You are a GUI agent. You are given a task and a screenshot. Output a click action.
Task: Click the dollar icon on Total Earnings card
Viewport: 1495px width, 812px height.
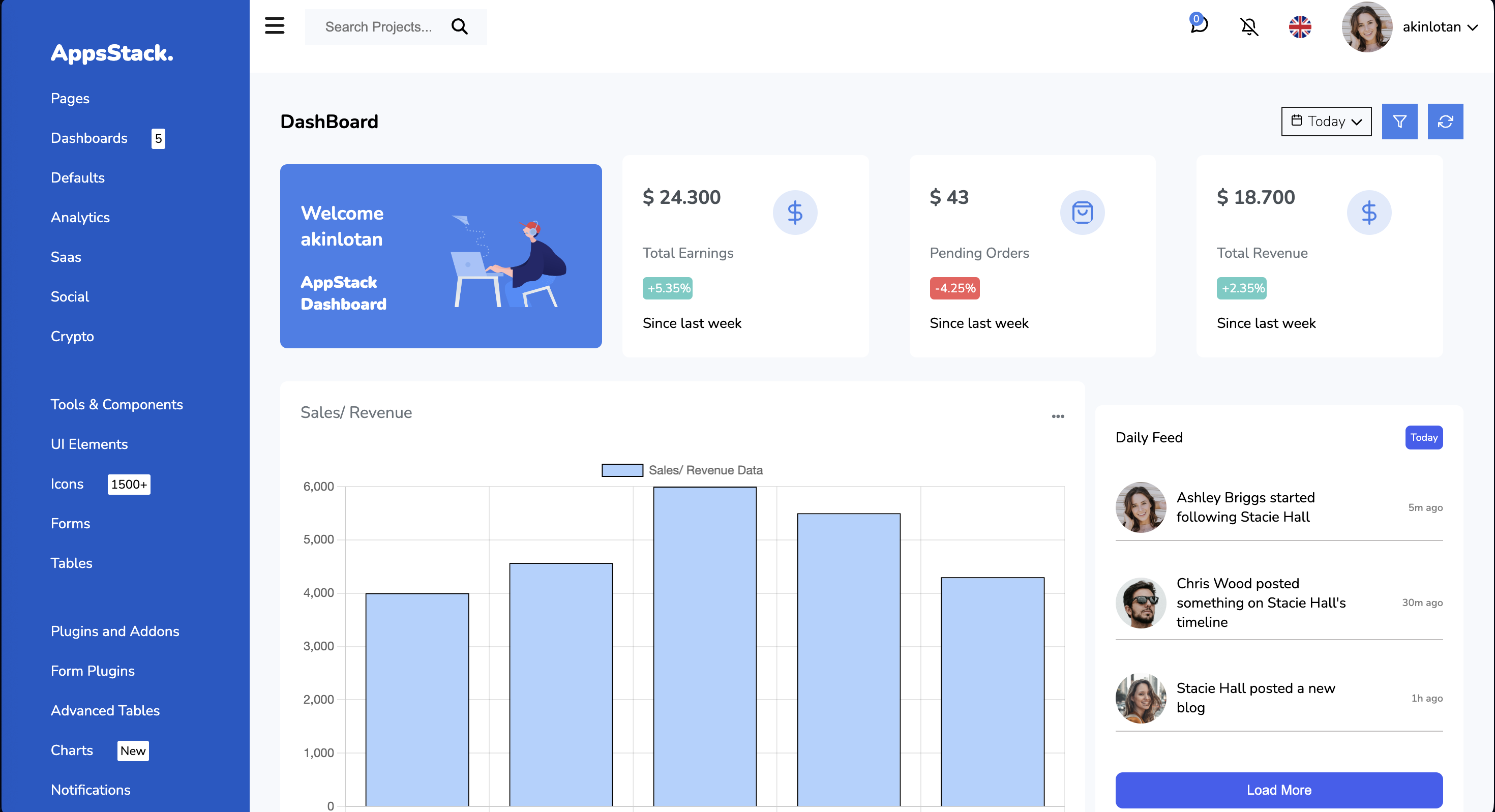[795, 213]
